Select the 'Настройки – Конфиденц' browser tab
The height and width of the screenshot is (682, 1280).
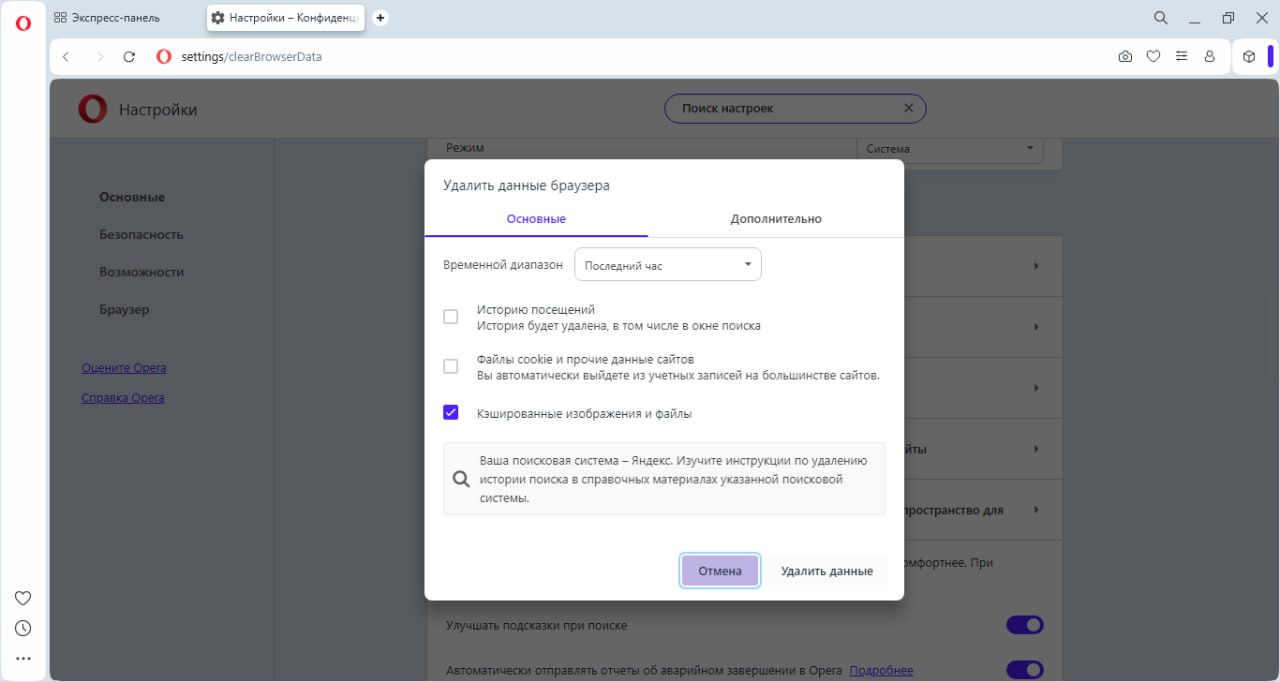tap(285, 18)
